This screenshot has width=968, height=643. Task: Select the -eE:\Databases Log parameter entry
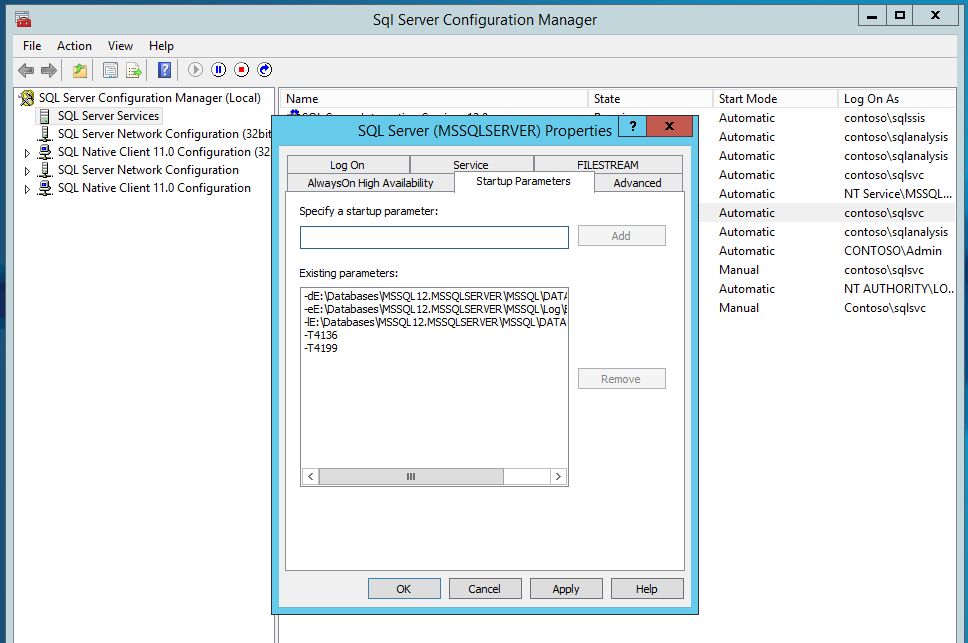(x=435, y=309)
